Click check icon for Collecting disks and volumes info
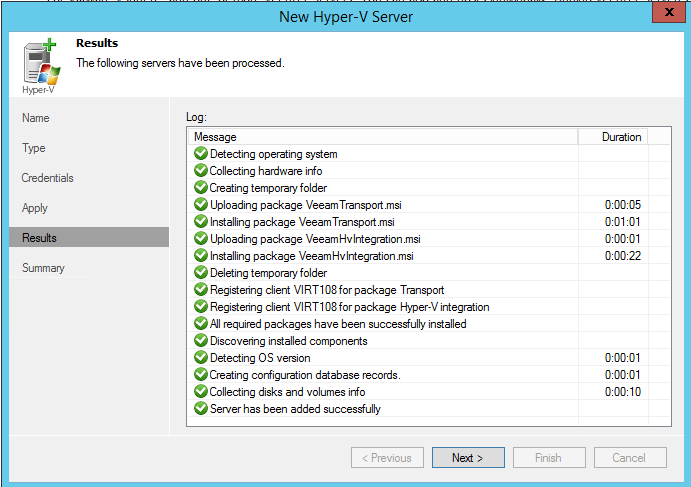Screen dimensions: 691x487 pos(201,391)
